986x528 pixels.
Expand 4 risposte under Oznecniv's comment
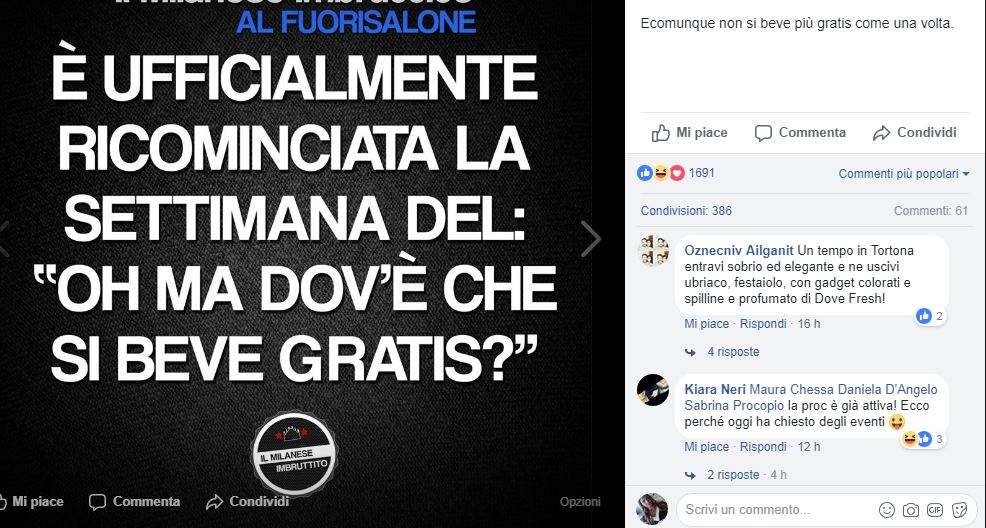tap(733, 352)
